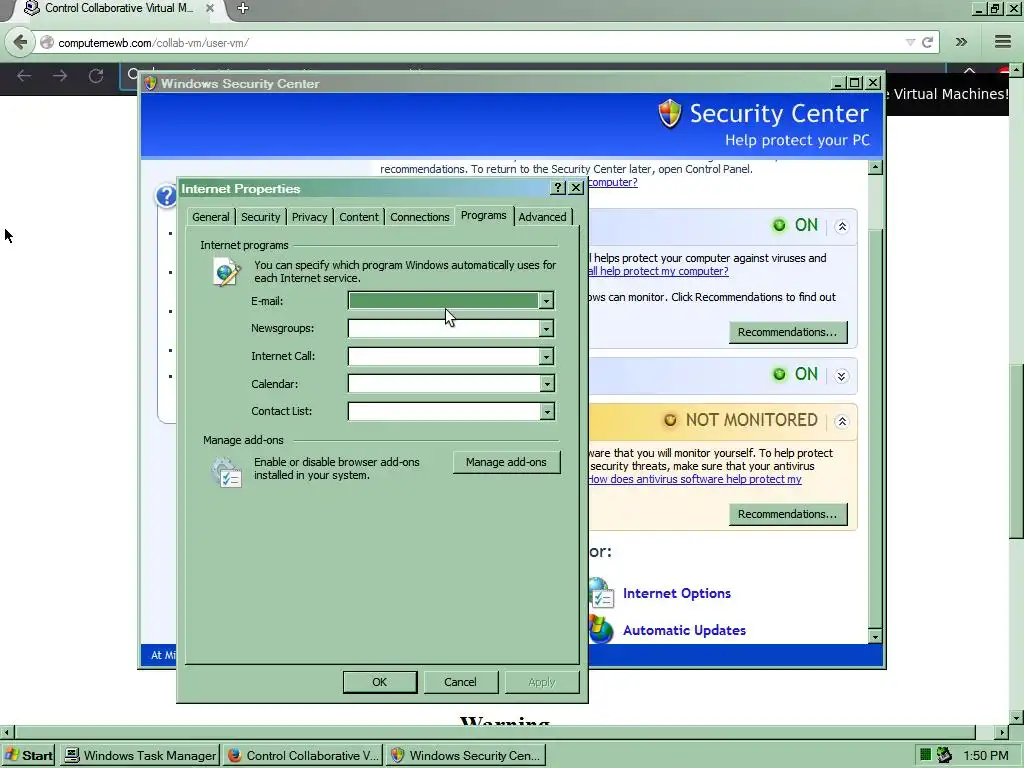Open Automatic Updates link
The height and width of the screenshot is (768, 1024).
(684, 630)
